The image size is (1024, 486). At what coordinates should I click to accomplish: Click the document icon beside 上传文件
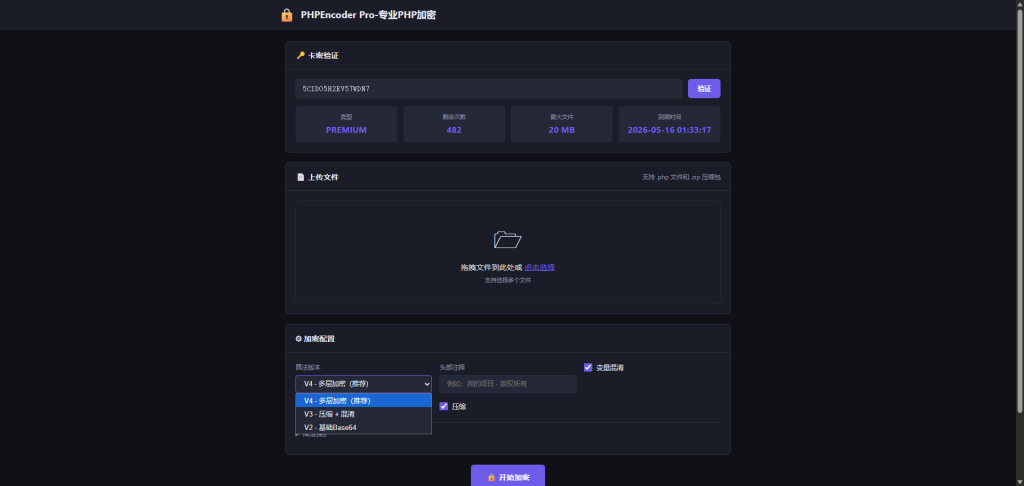pos(300,177)
